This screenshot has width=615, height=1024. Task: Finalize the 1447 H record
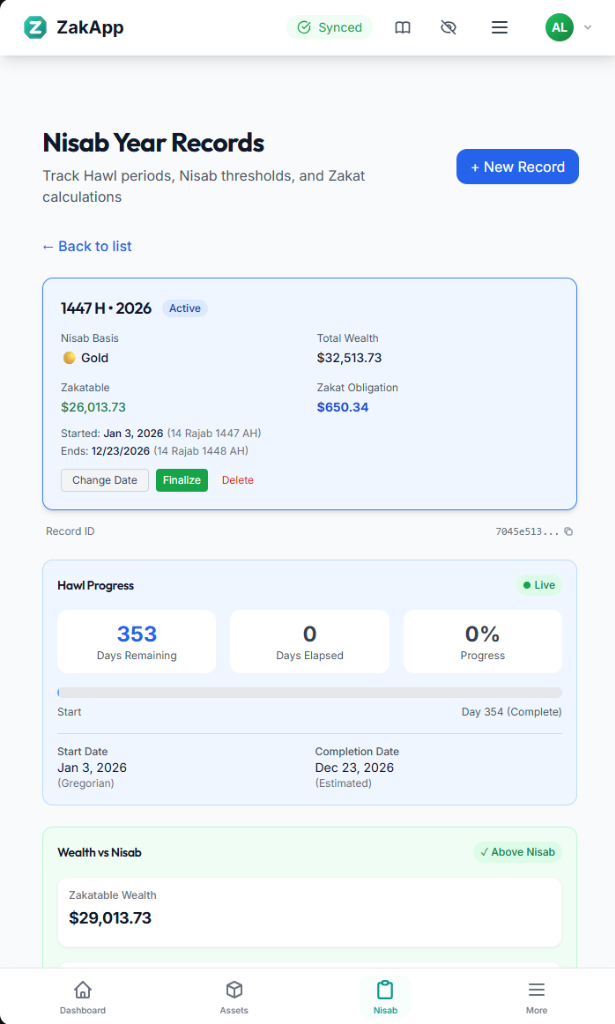coord(181,480)
